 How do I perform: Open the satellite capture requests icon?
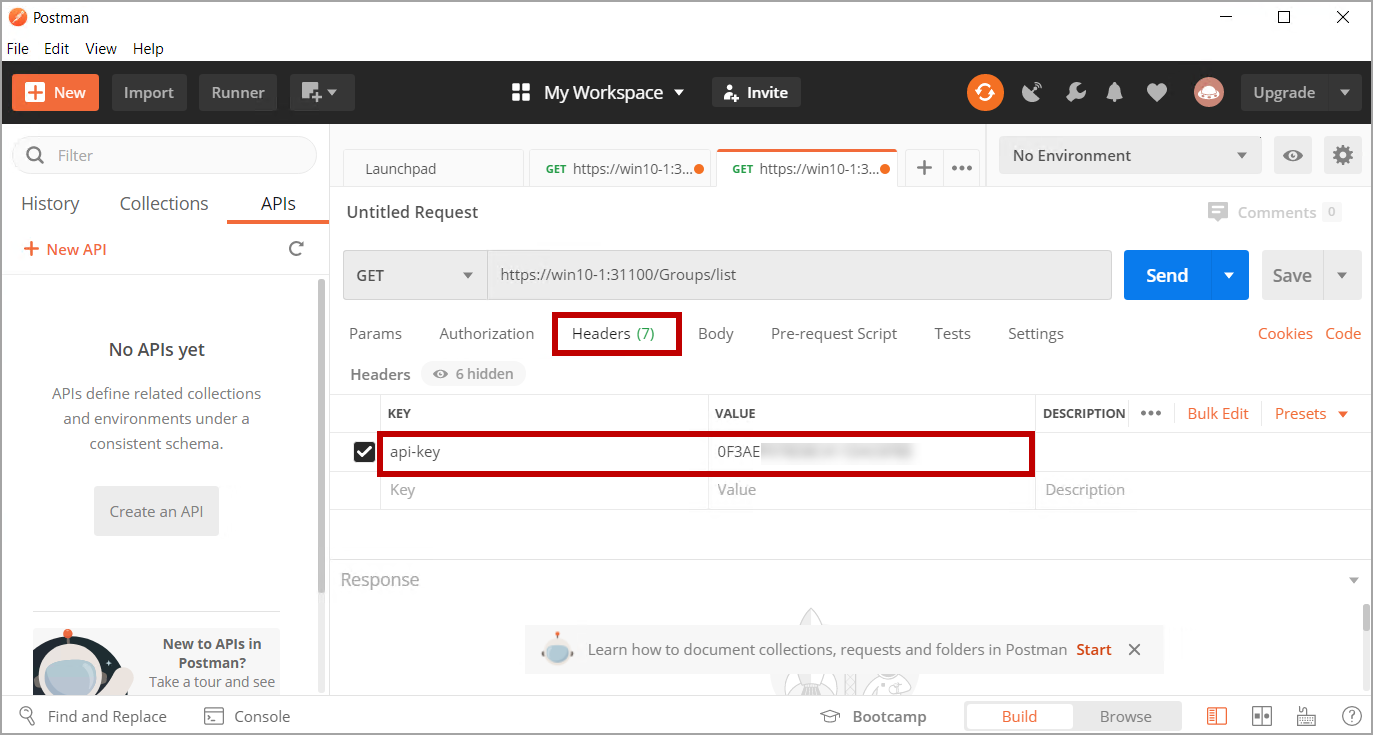1032,93
